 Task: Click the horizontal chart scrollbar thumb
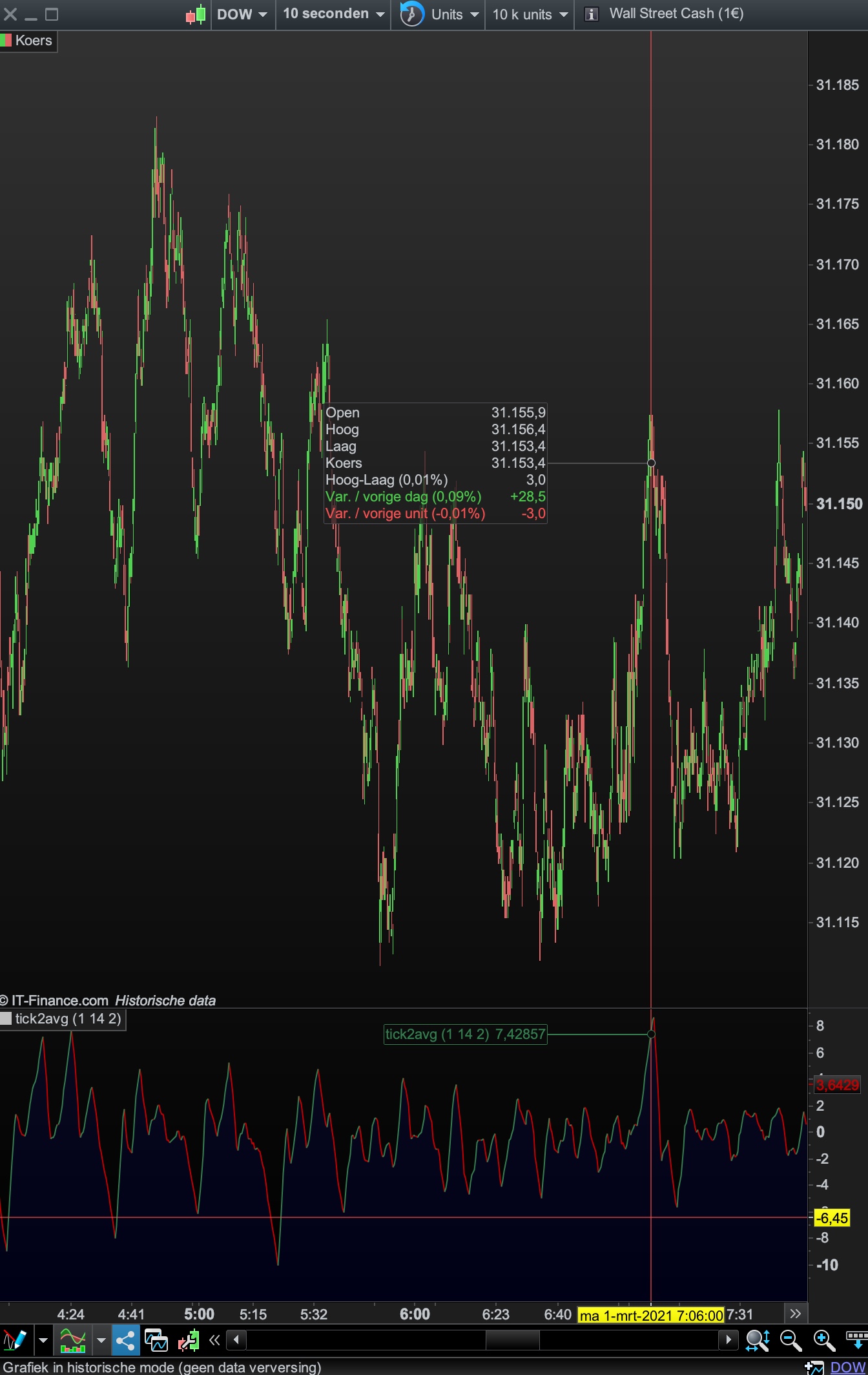(x=512, y=1340)
